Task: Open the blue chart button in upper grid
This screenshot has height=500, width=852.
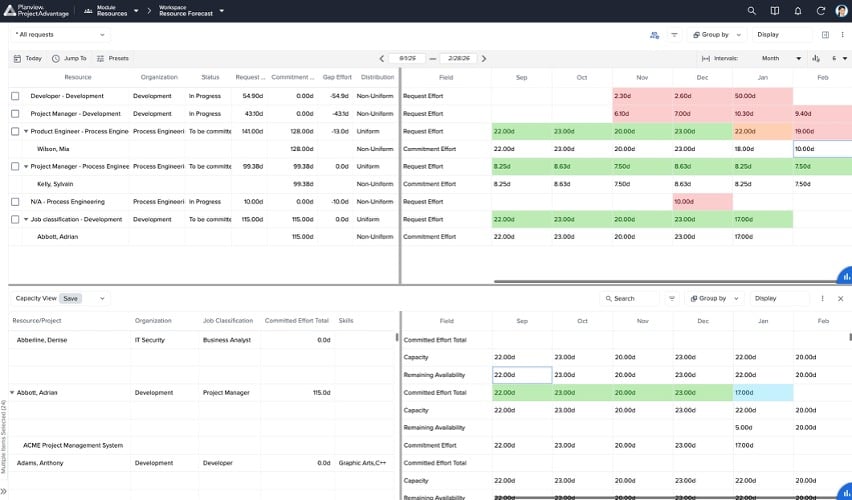Action: (x=845, y=276)
